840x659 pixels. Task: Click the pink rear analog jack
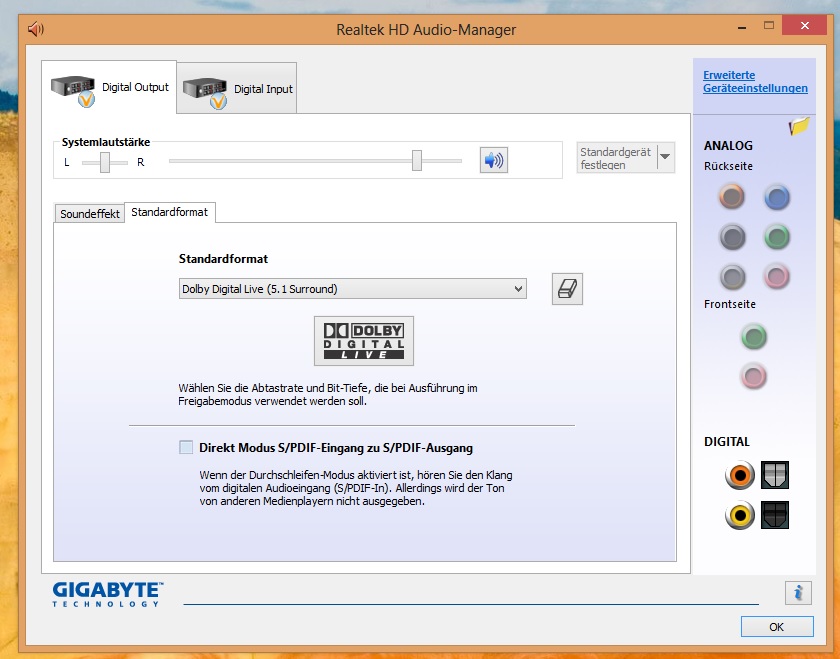pyautogui.click(x=777, y=276)
